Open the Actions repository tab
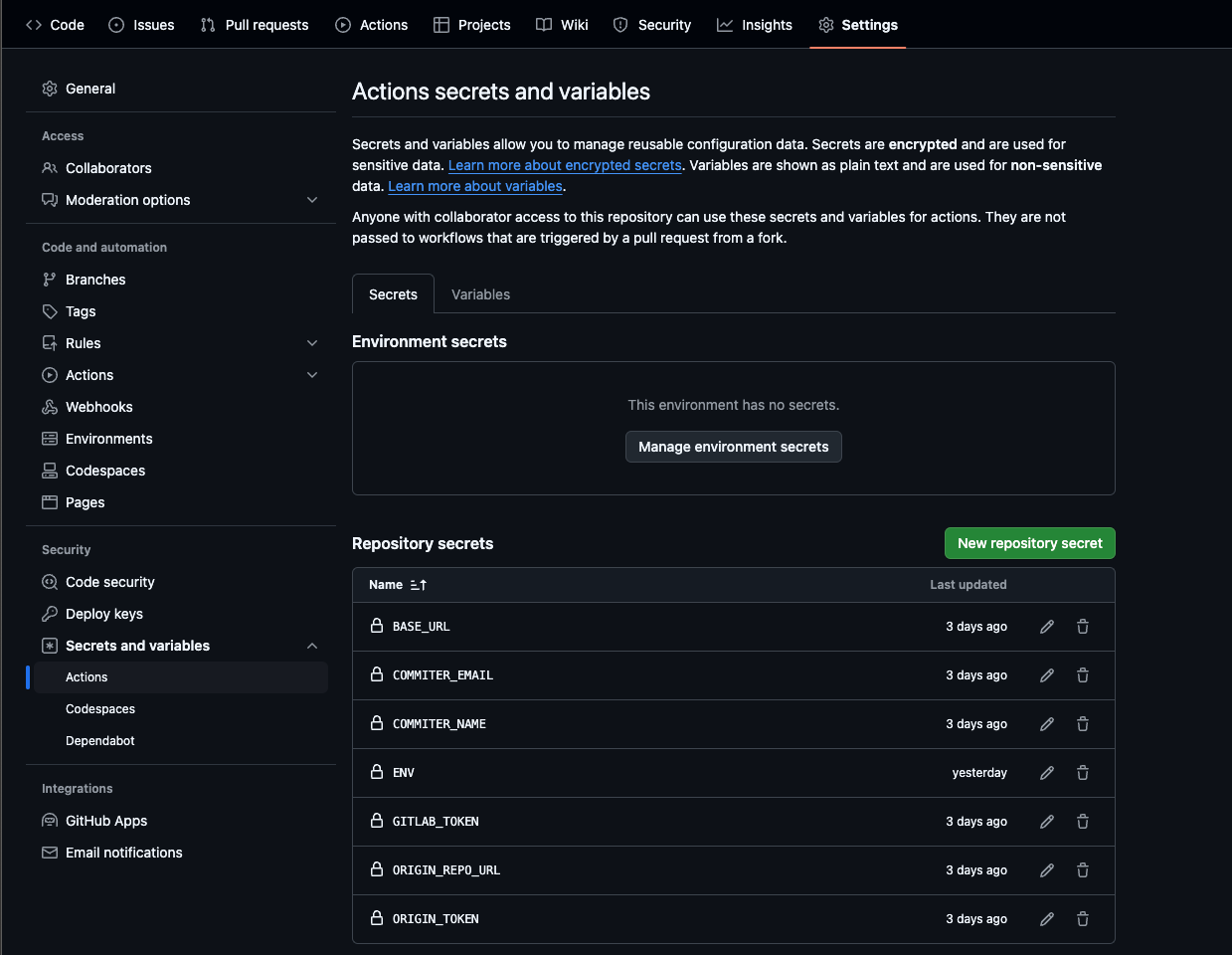Screen dimensions: 1232x955 coord(372,25)
